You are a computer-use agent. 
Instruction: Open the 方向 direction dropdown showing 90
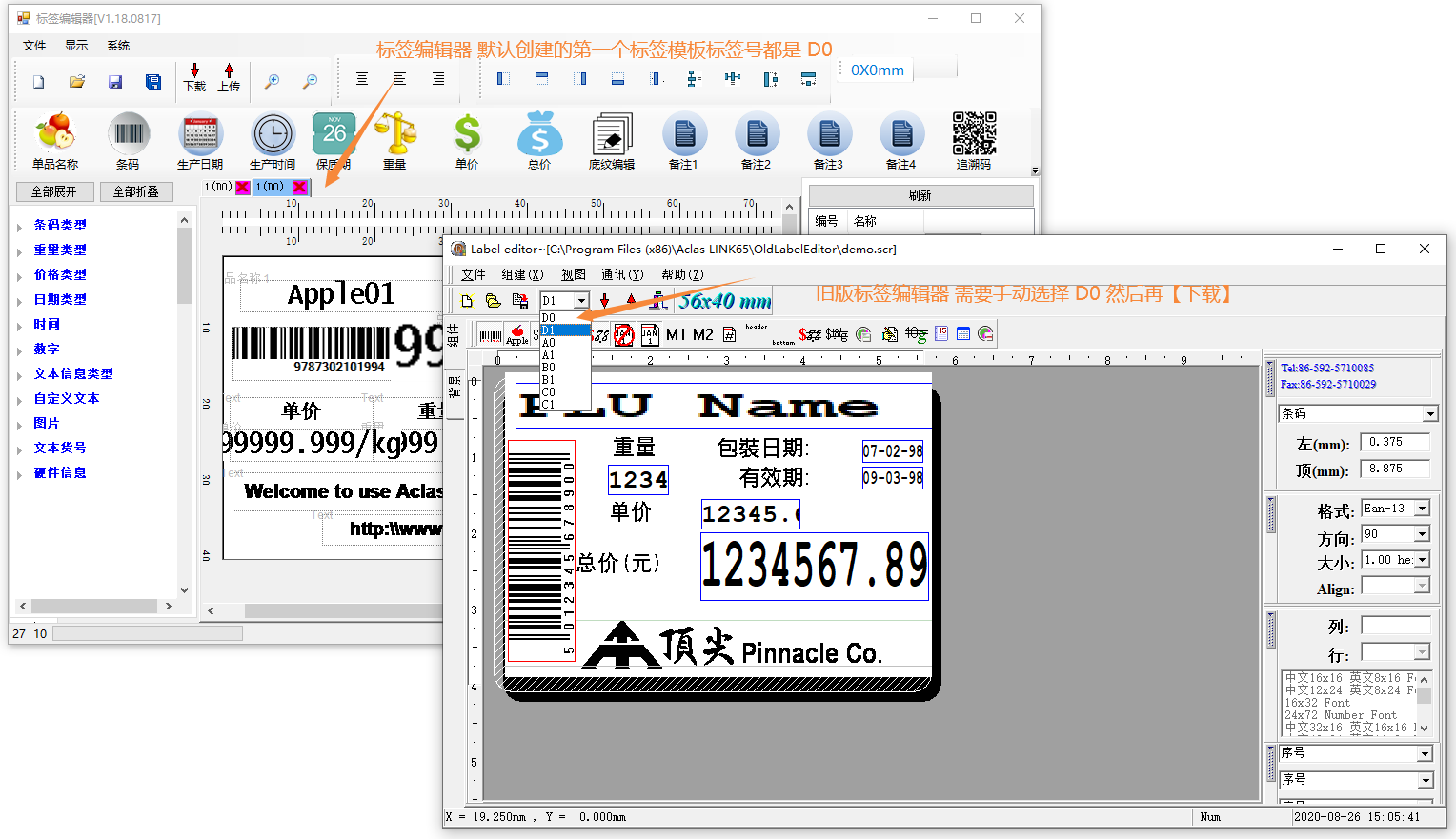click(x=1422, y=534)
